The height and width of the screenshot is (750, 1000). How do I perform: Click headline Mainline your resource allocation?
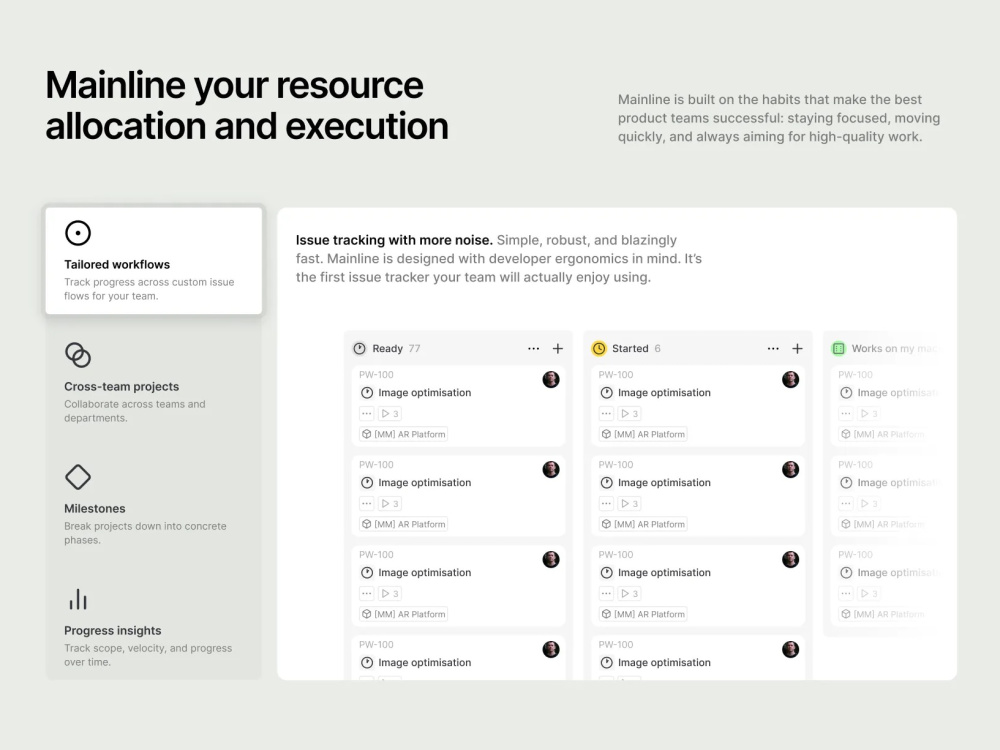coord(247,105)
